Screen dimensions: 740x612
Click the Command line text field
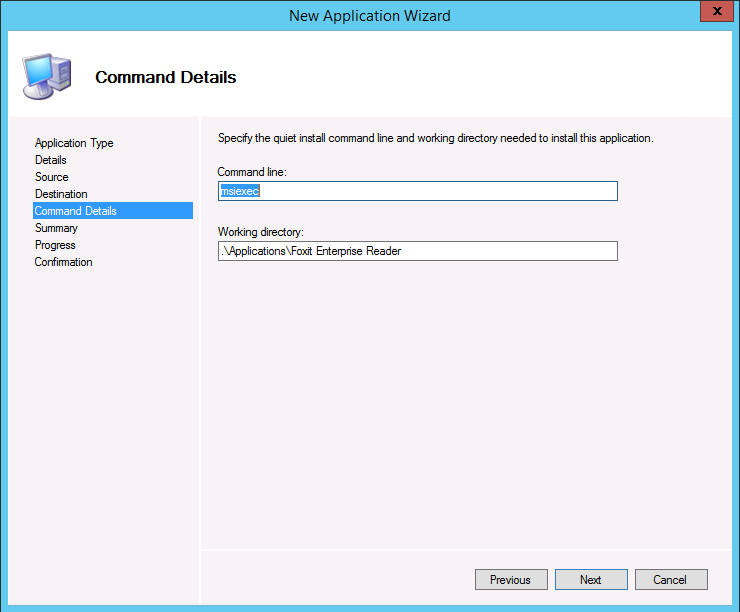(417, 191)
